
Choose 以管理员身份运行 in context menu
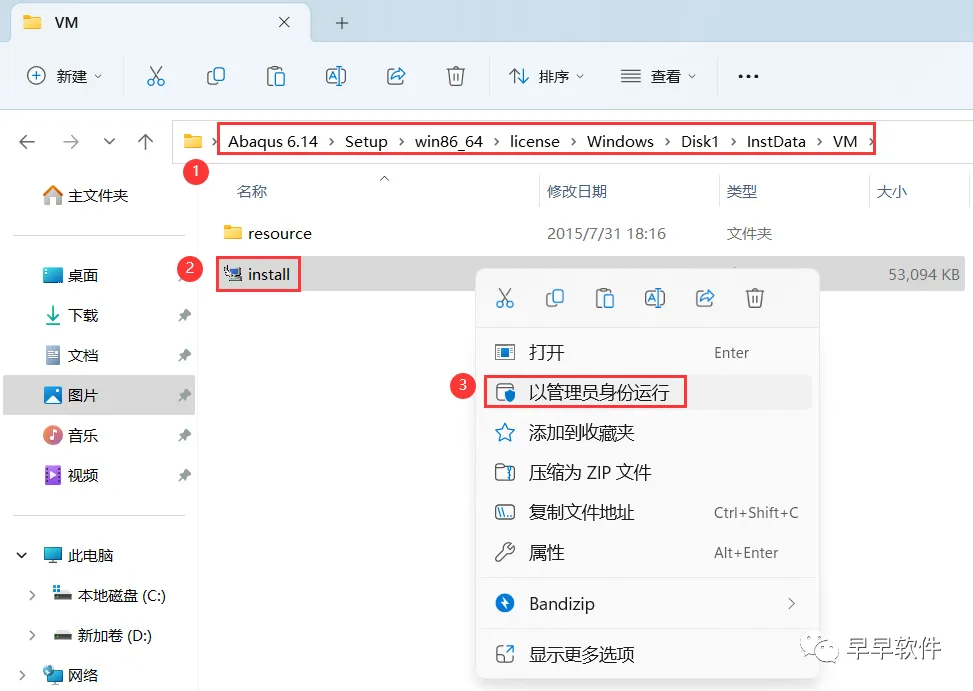[648, 393]
